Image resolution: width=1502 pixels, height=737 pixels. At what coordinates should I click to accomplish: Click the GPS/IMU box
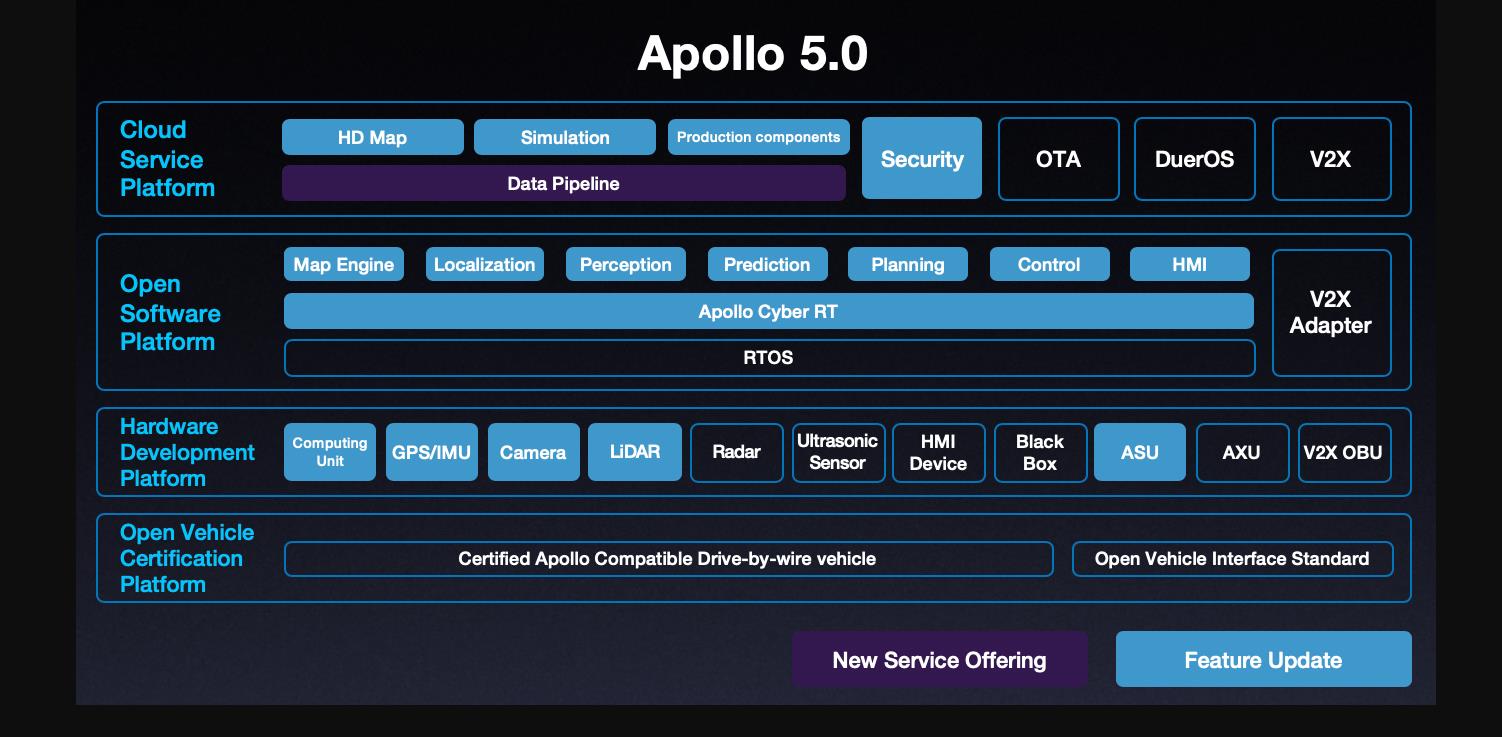432,452
